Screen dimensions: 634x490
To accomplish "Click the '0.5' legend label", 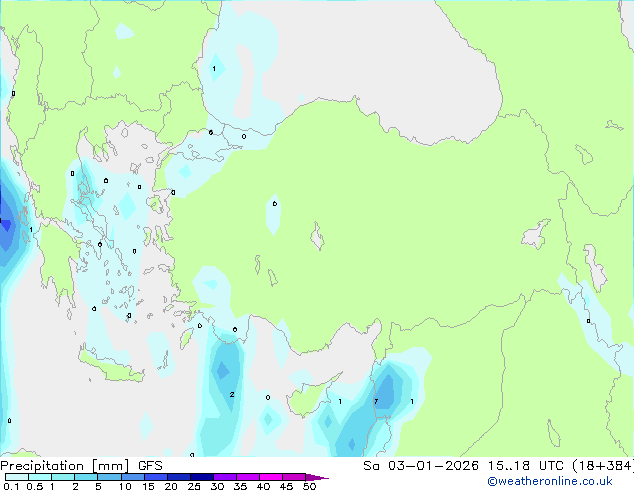I will (x=35, y=486).
